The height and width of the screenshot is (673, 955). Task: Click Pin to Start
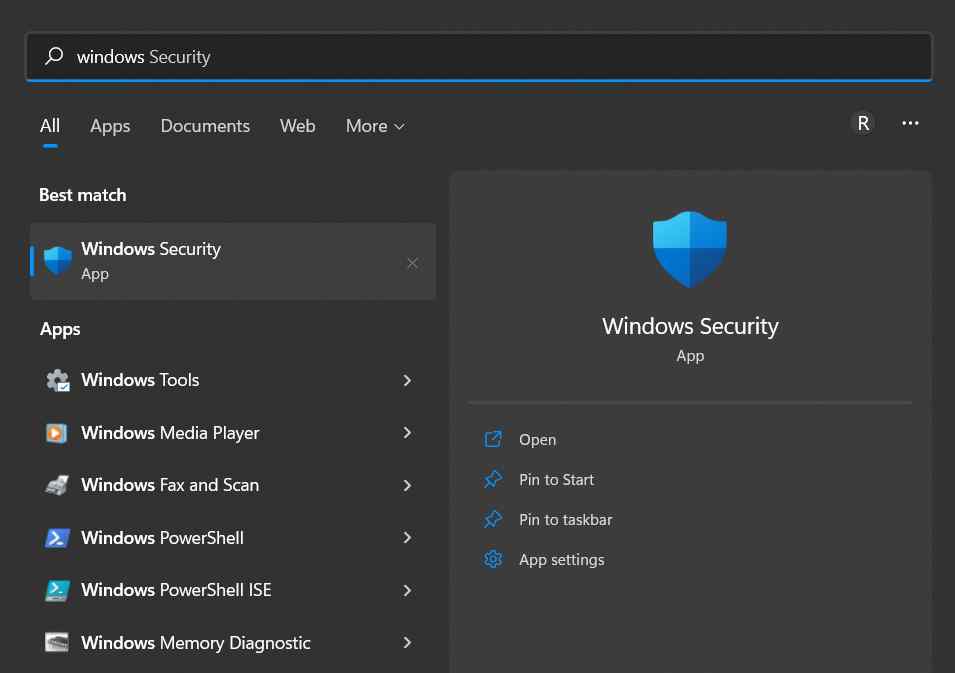point(556,480)
